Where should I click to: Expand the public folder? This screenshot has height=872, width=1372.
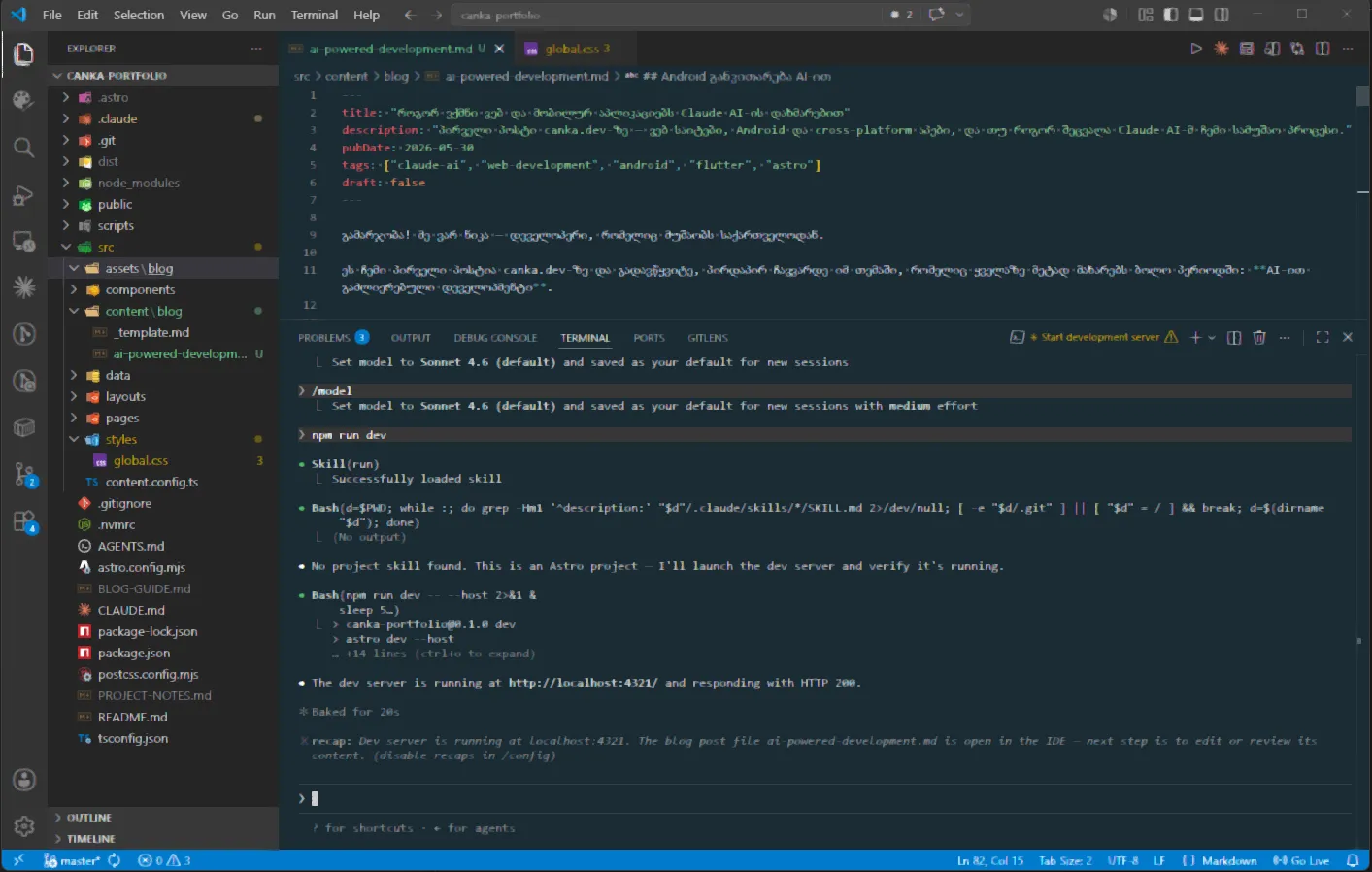pyautogui.click(x=163, y=204)
